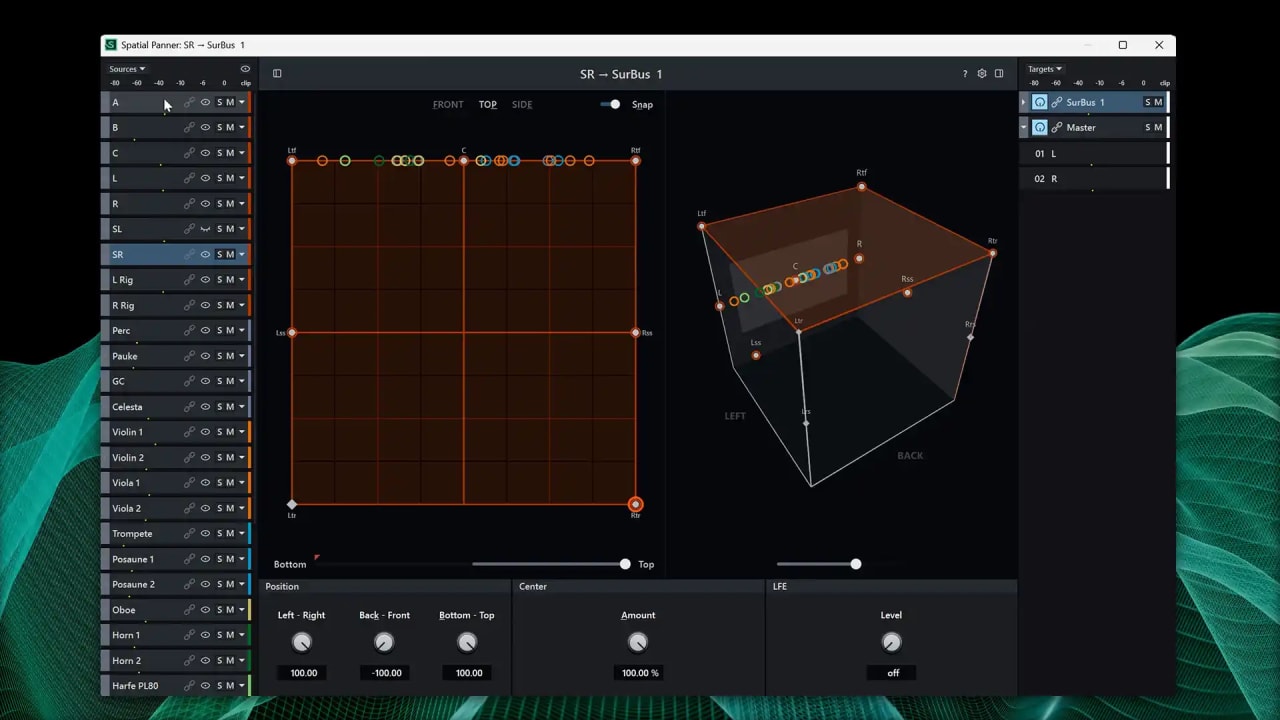Click the highlighted Rtr source puck in top view

pyautogui.click(x=635, y=505)
